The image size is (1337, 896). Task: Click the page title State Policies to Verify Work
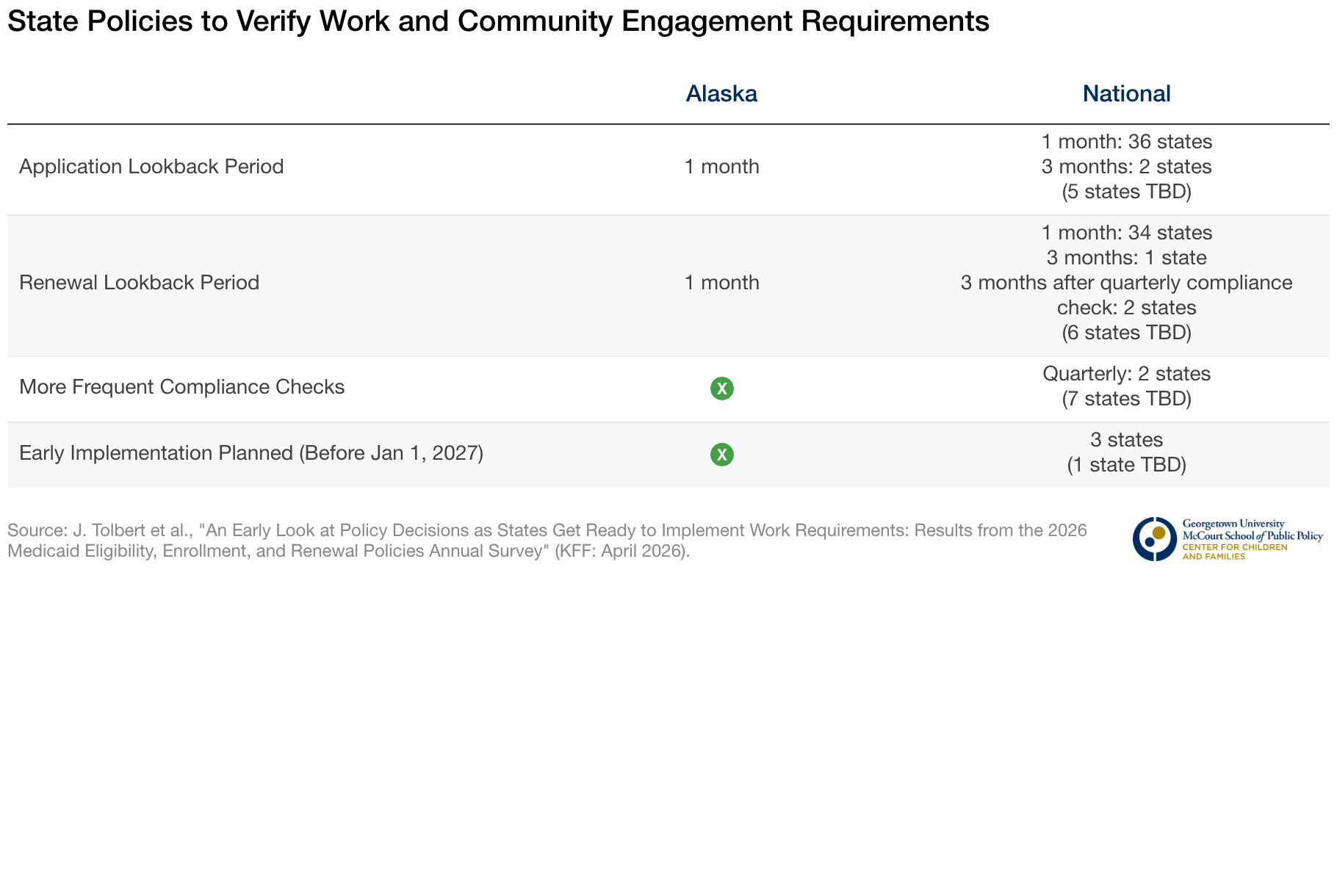pos(498,22)
